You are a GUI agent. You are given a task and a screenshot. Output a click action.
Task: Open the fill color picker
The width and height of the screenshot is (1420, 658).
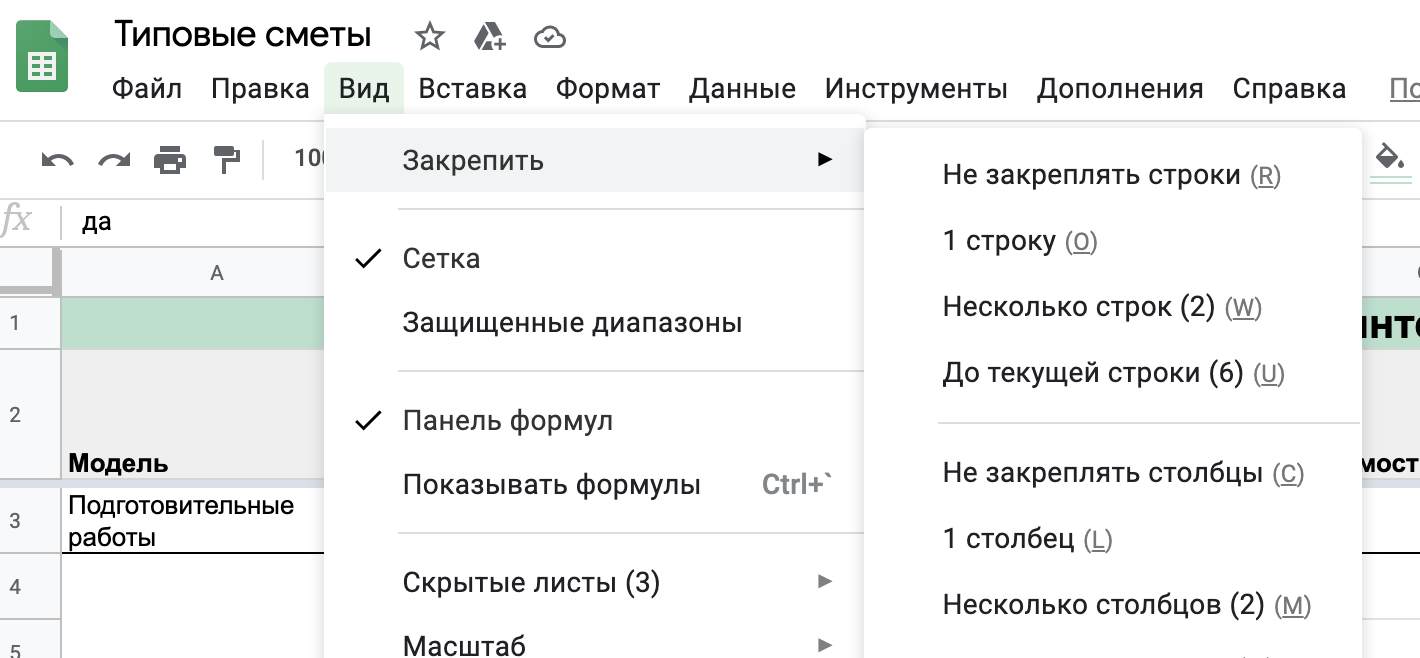click(1390, 158)
